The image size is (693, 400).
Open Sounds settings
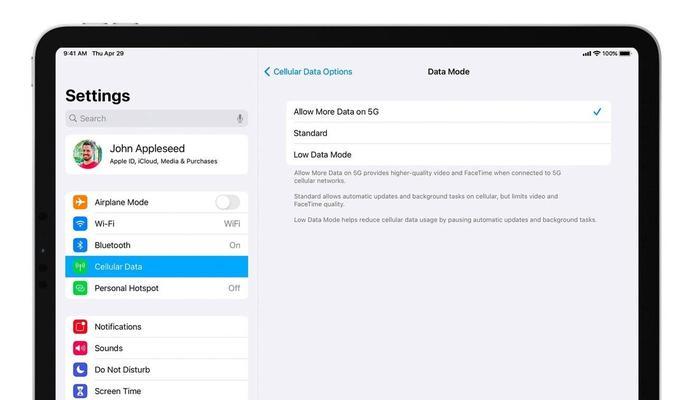[156, 348]
